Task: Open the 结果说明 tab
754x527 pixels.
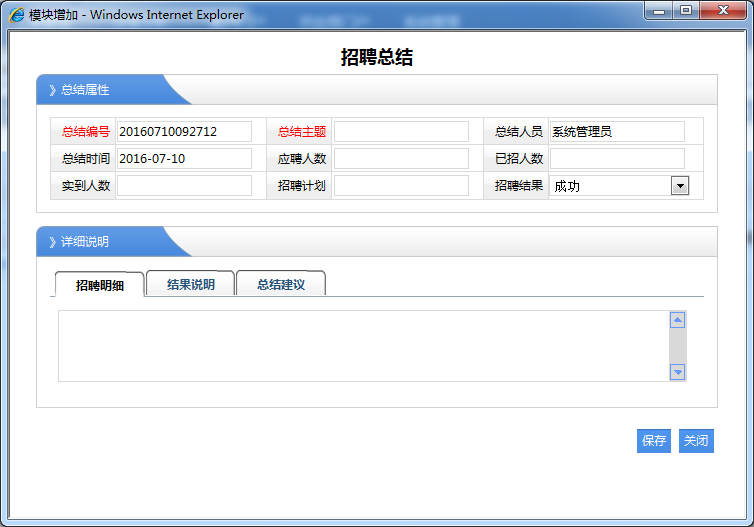Action: (190, 284)
